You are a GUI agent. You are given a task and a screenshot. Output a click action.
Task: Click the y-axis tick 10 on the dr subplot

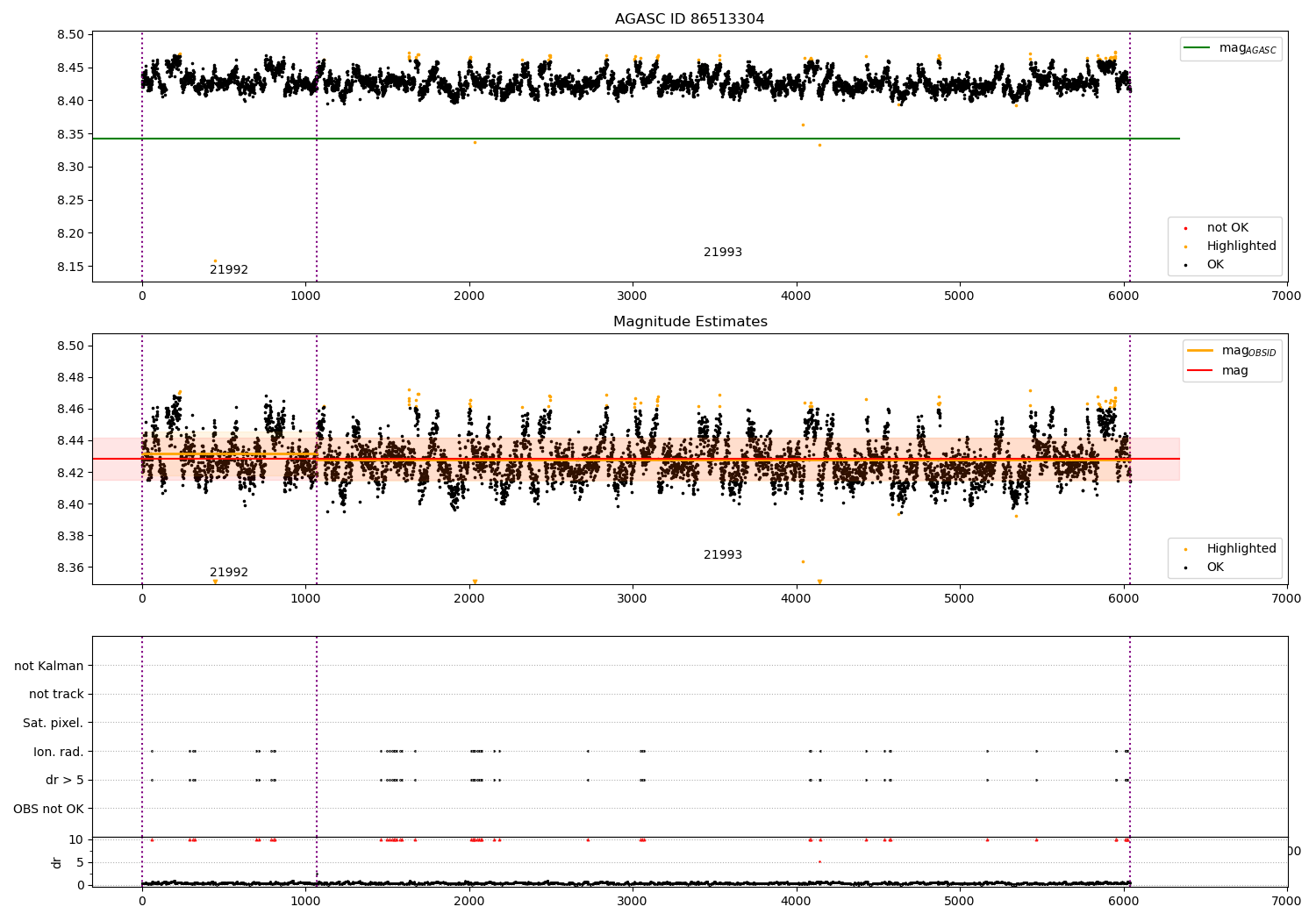pyautogui.click(x=77, y=839)
